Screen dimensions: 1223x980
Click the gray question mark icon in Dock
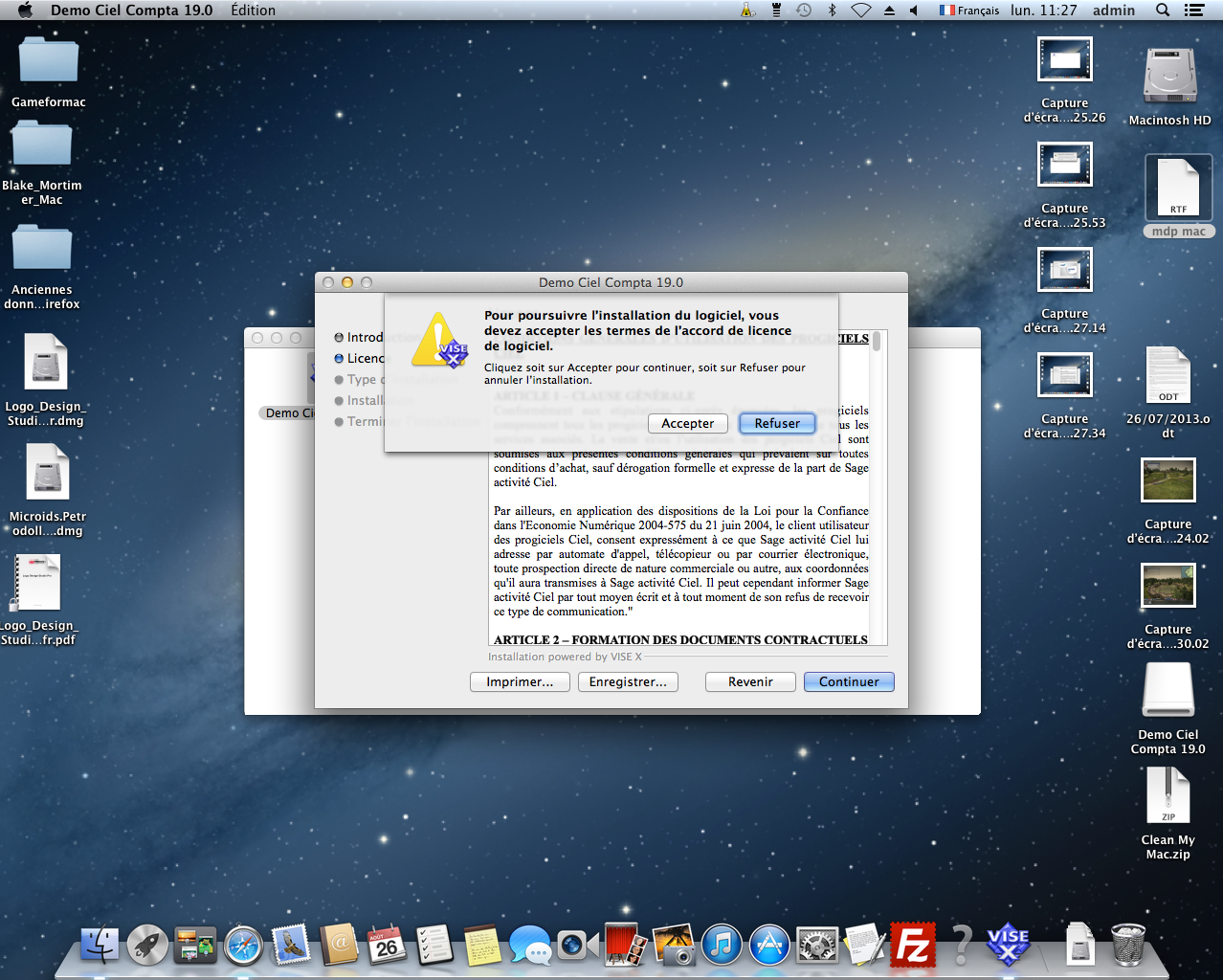[962, 946]
